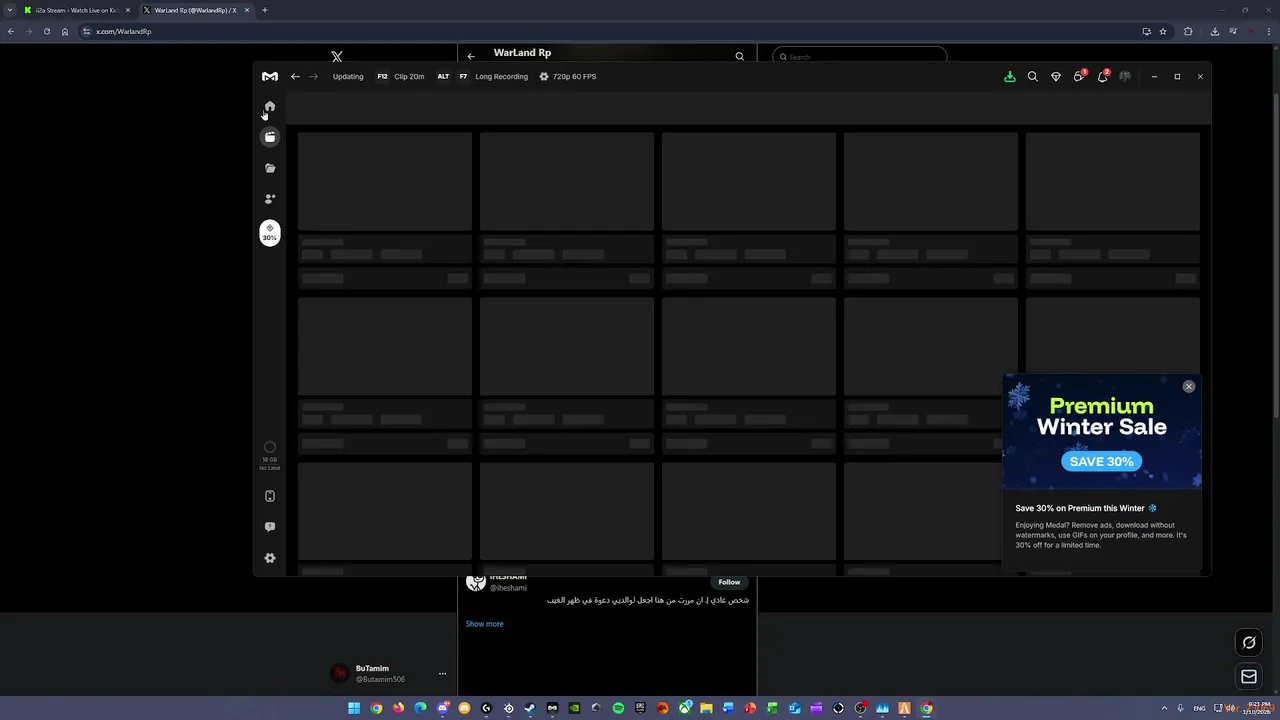Open the Premium diamond icon

click(x=1056, y=76)
